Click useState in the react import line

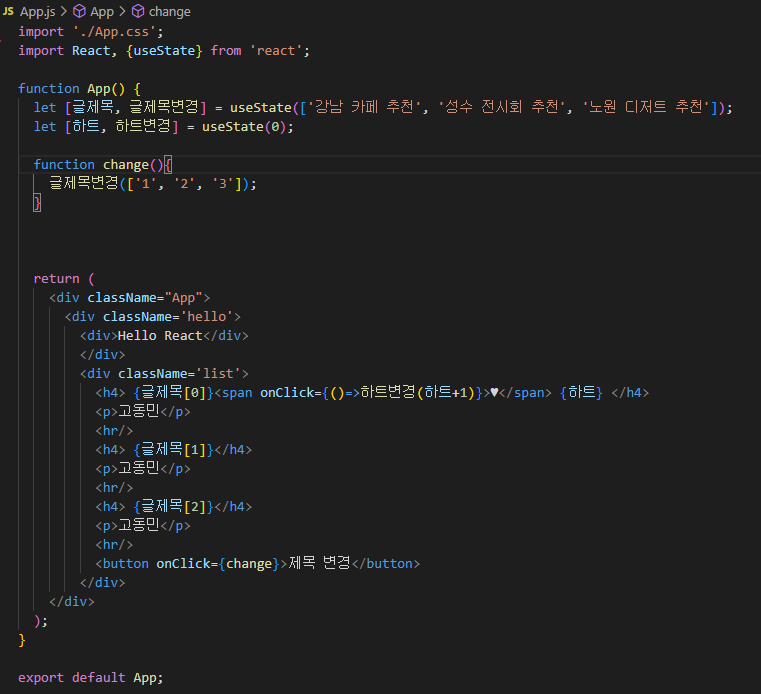click(x=164, y=51)
